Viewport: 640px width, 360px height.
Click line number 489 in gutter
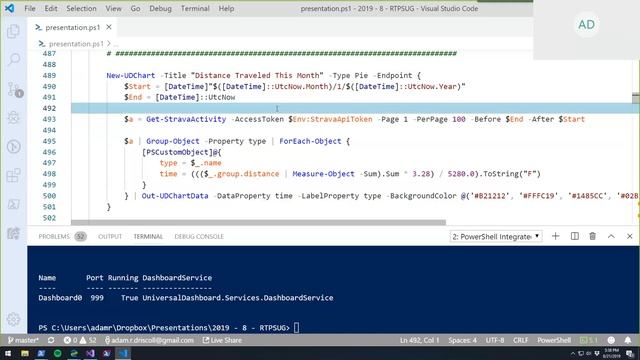[x=49, y=76]
